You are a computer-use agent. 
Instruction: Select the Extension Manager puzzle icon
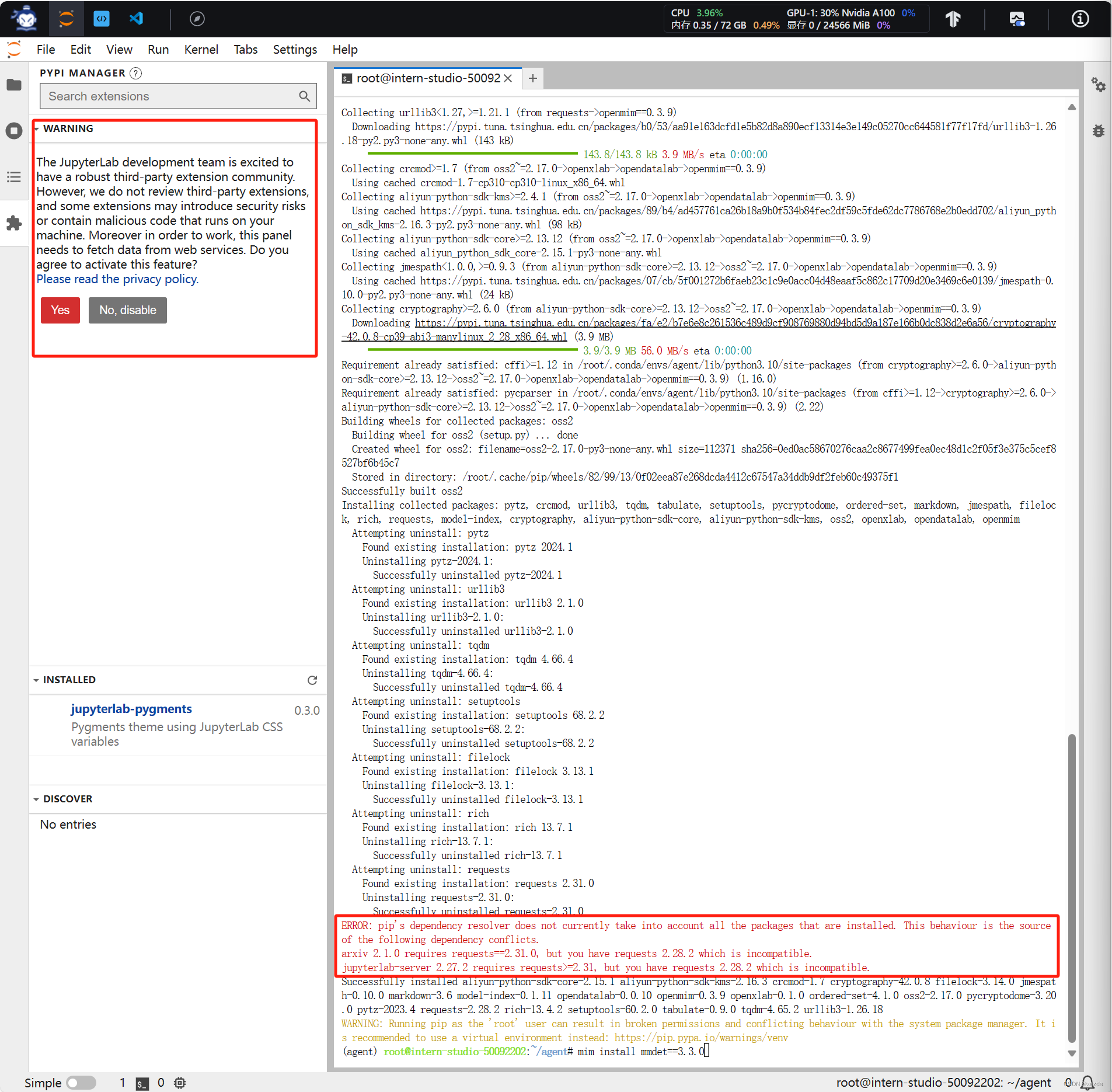click(14, 223)
